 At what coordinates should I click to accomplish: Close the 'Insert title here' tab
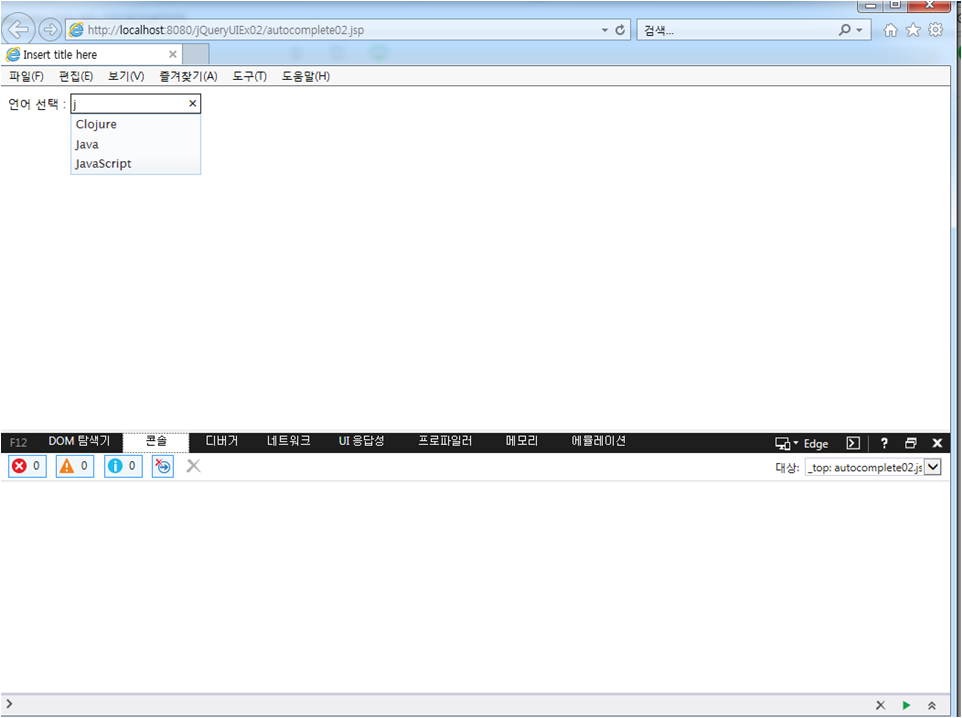click(x=172, y=55)
